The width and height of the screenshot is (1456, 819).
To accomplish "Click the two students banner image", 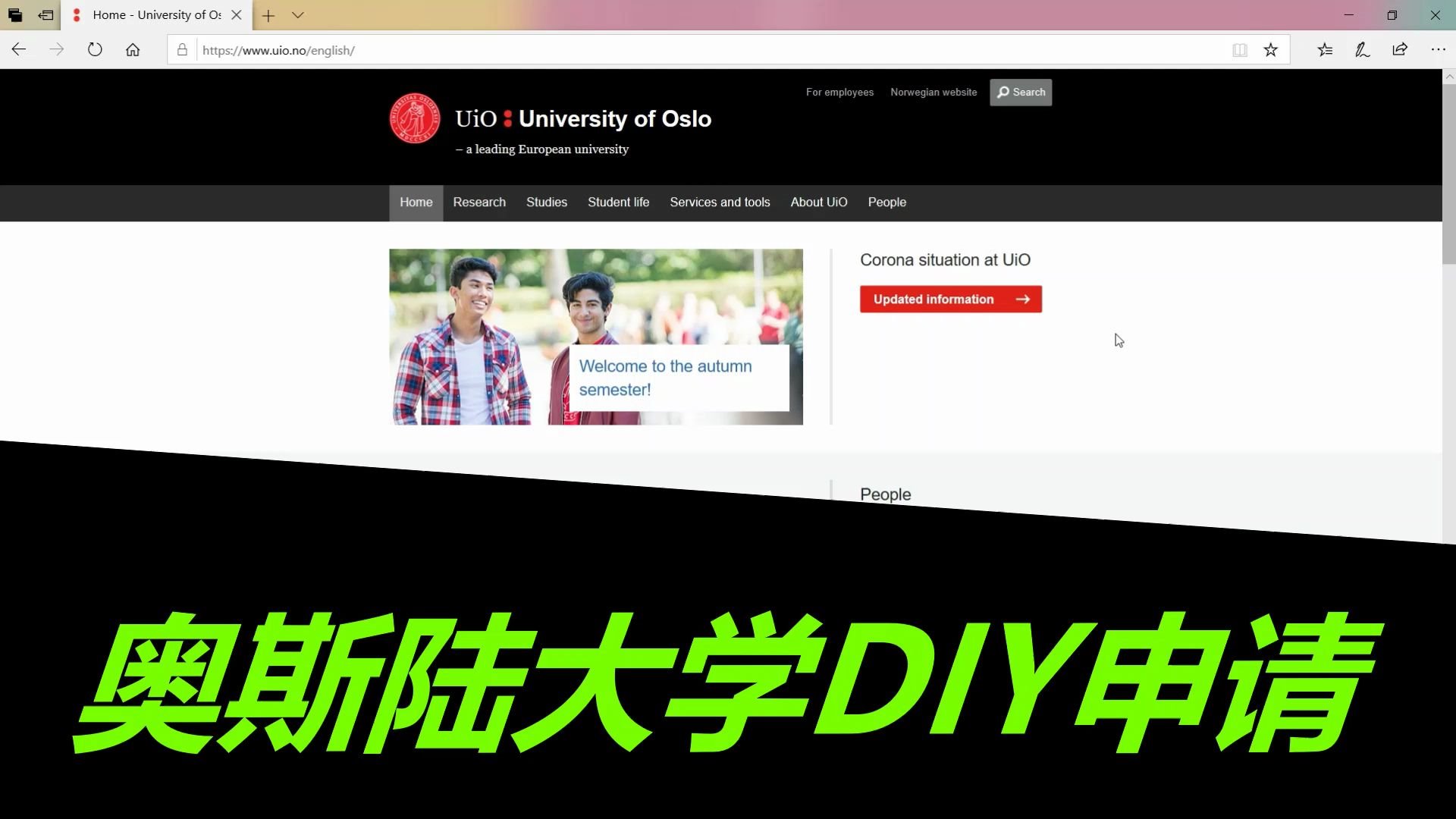I will point(596,337).
